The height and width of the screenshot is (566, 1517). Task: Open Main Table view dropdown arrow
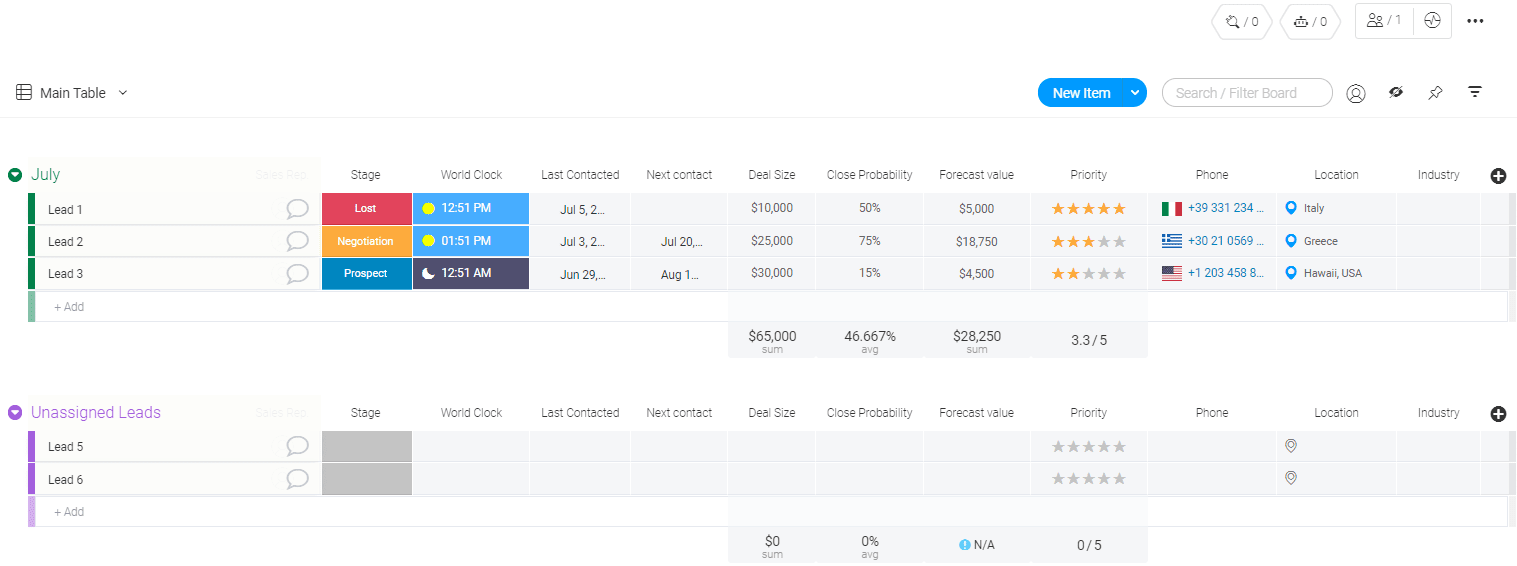(x=123, y=93)
